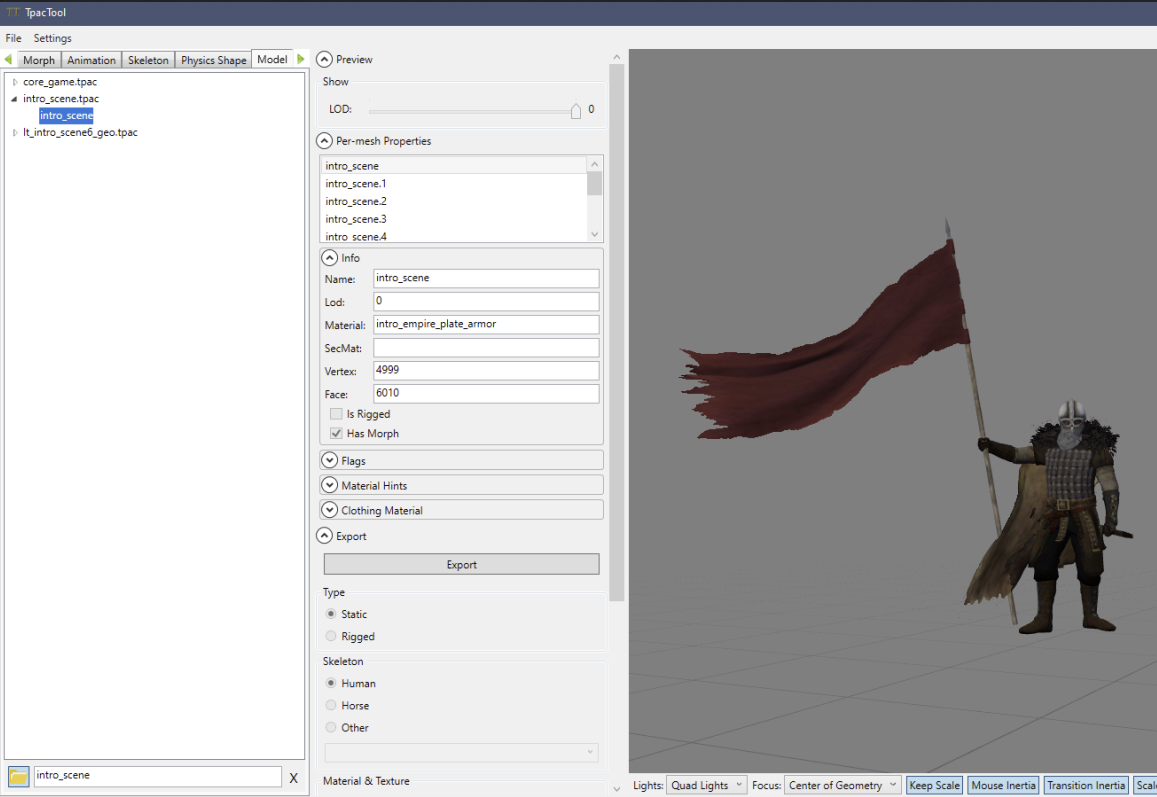Click the folder open icon at bottom left
The height and width of the screenshot is (797, 1157).
pyautogui.click(x=18, y=776)
